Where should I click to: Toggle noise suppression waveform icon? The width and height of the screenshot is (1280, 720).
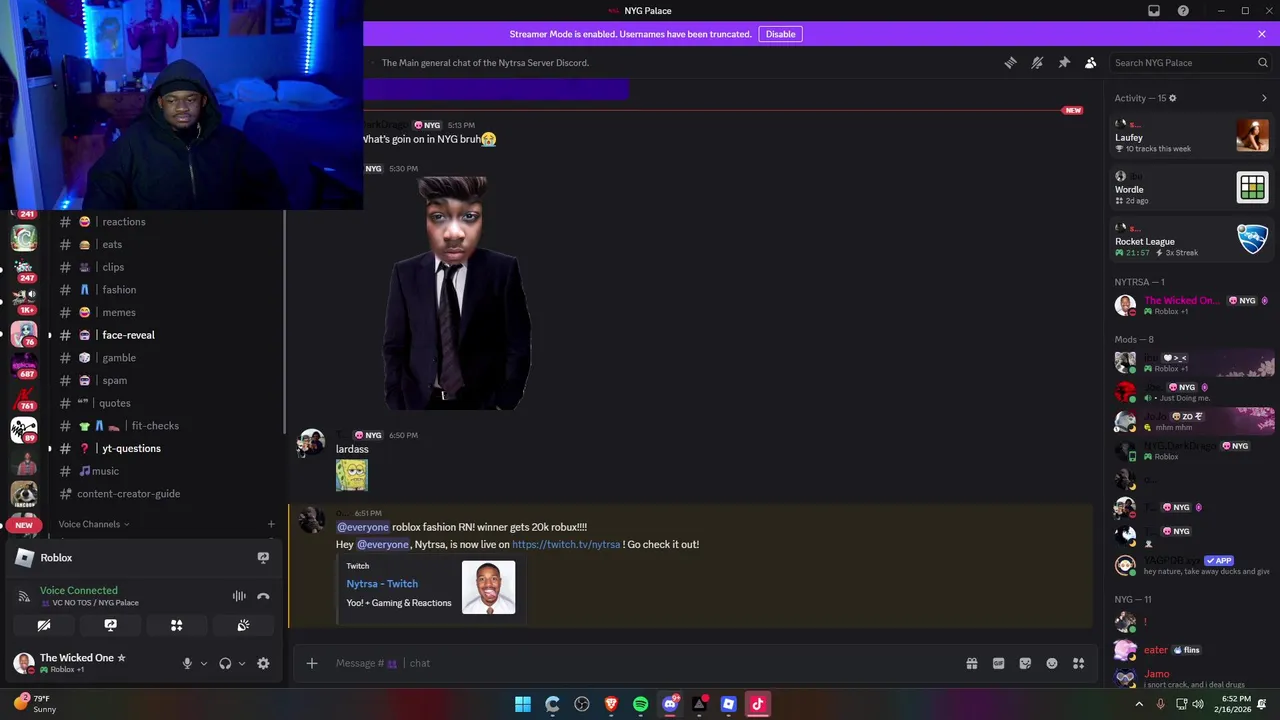coord(239,596)
